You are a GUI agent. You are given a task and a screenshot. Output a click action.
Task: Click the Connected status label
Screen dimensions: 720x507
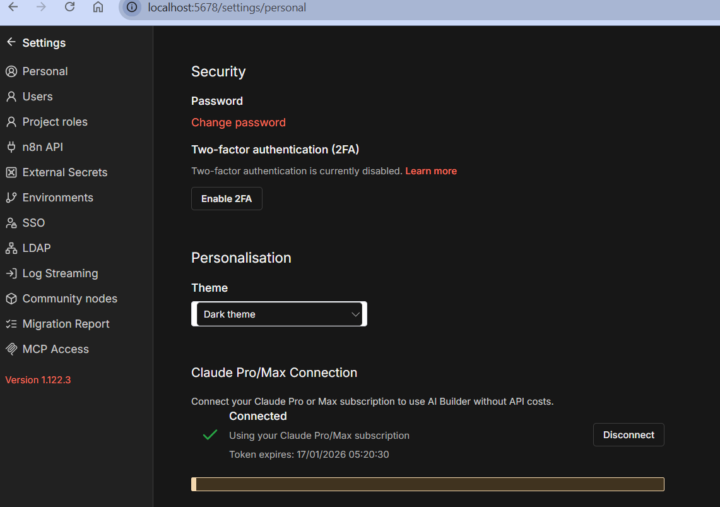point(258,416)
